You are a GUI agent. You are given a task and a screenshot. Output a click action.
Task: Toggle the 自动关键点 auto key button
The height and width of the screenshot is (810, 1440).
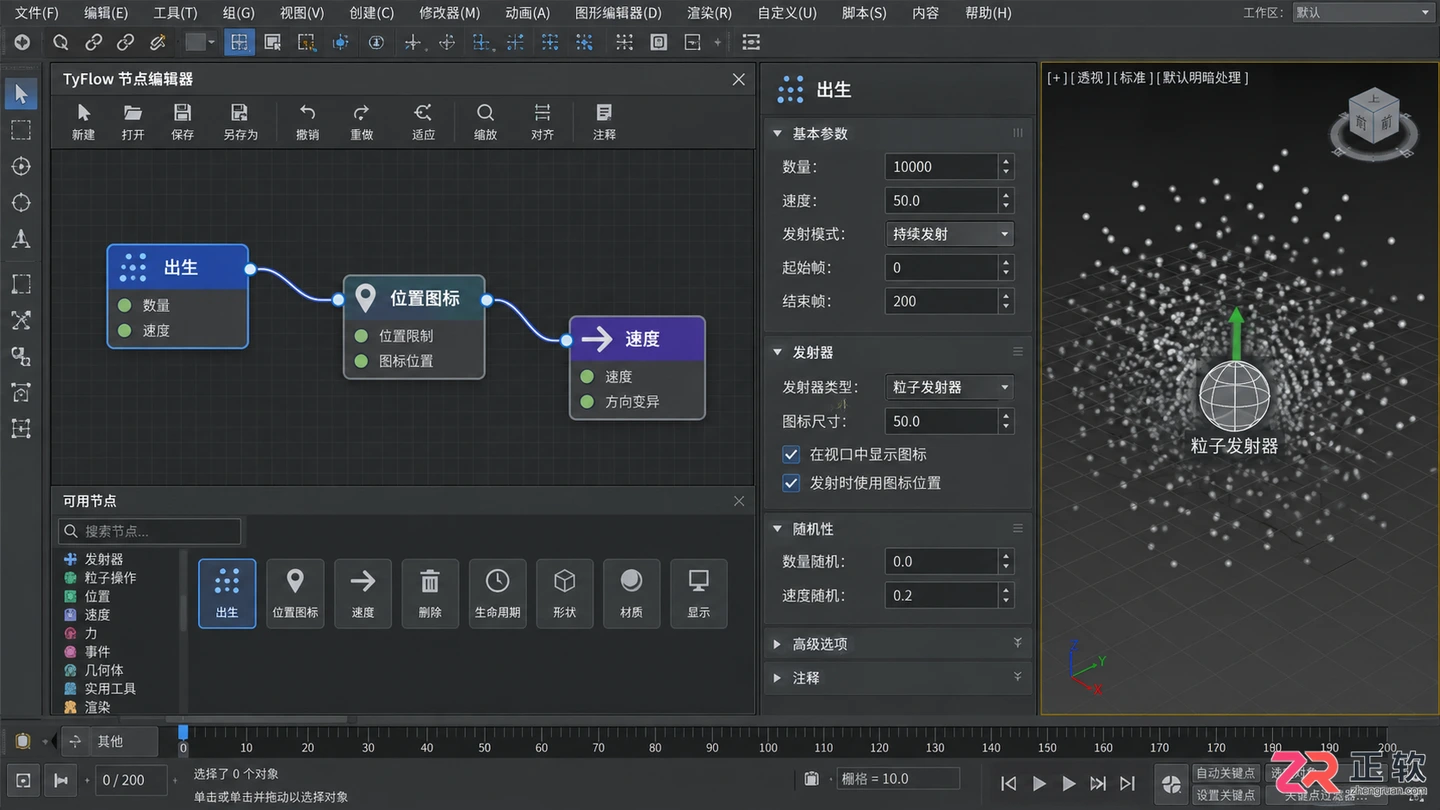pos(1226,773)
